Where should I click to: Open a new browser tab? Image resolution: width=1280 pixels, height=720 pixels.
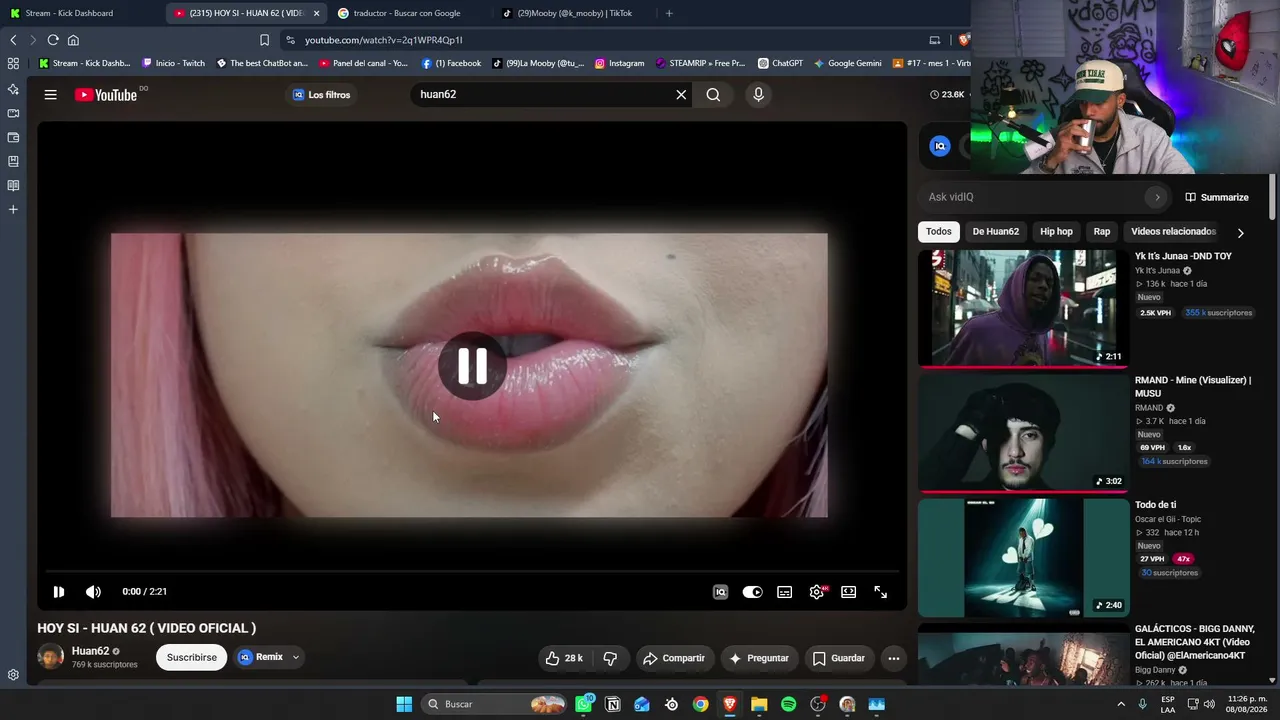tap(669, 13)
